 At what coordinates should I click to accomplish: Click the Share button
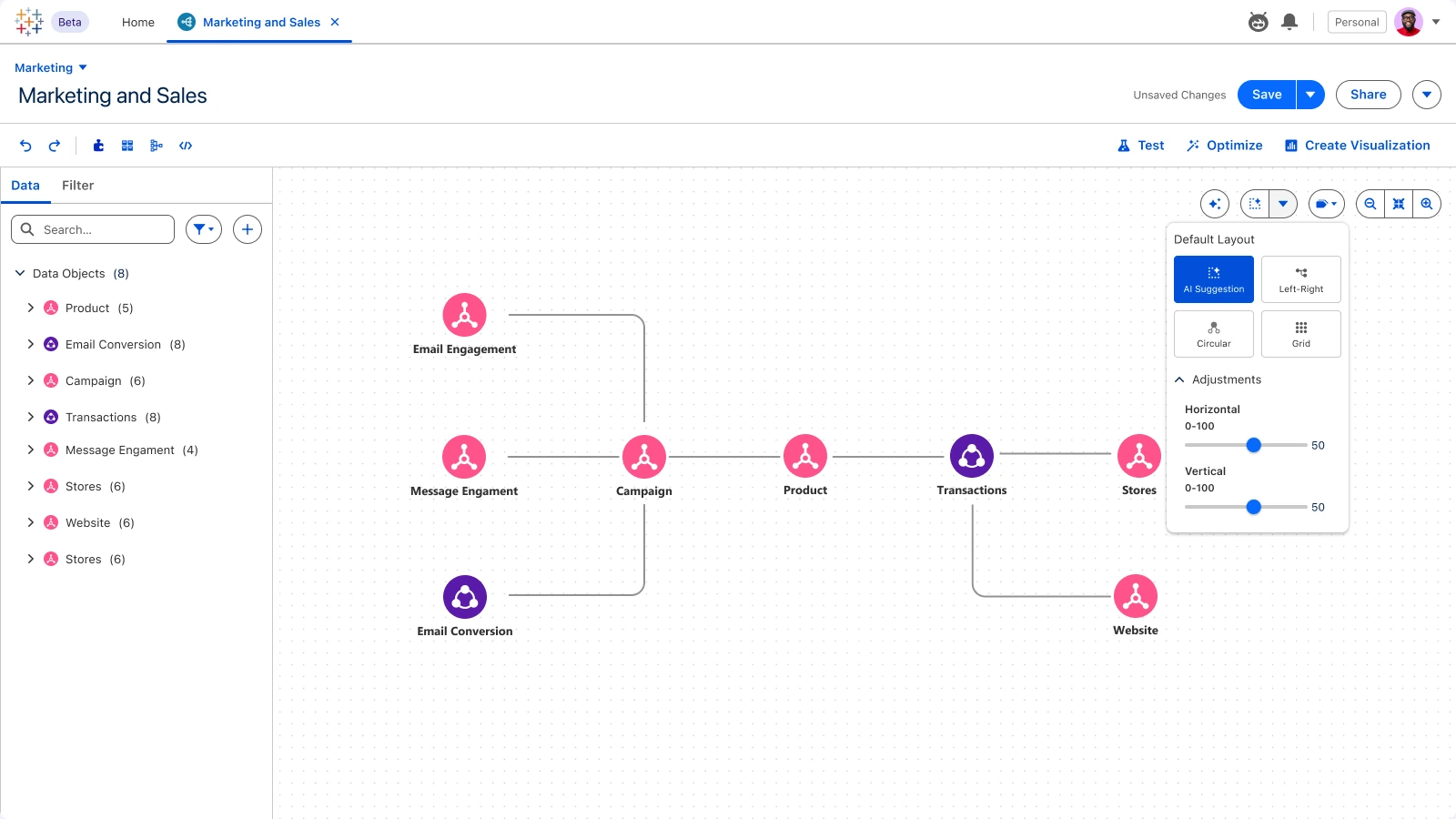coord(1369,95)
